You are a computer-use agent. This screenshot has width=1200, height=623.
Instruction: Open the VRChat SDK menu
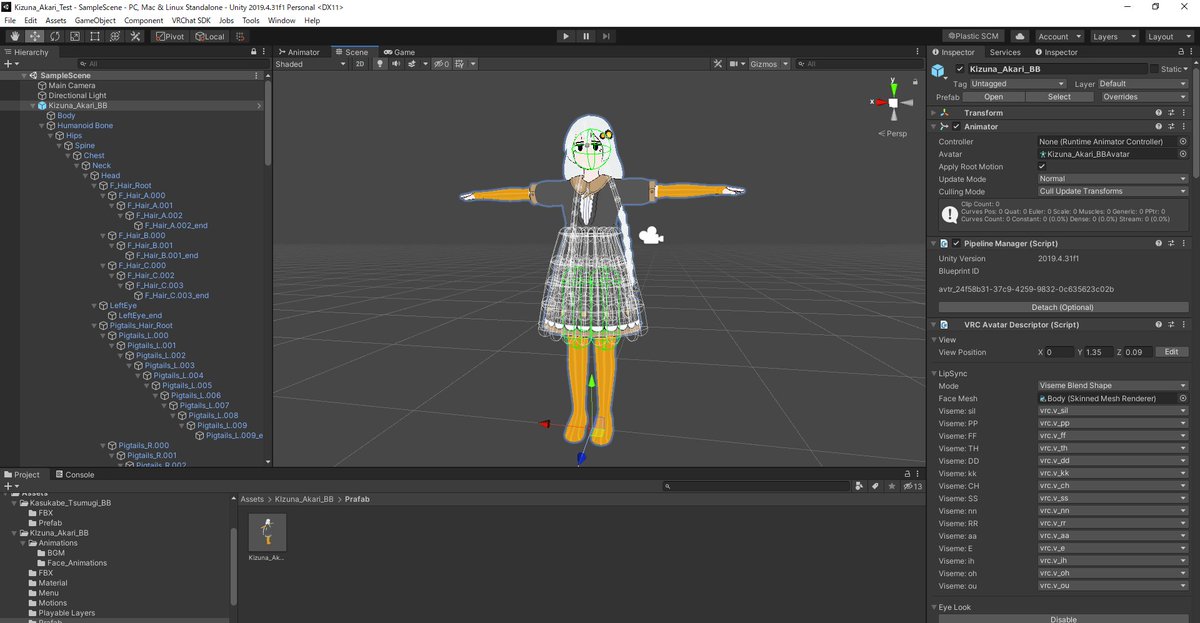point(190,20)
